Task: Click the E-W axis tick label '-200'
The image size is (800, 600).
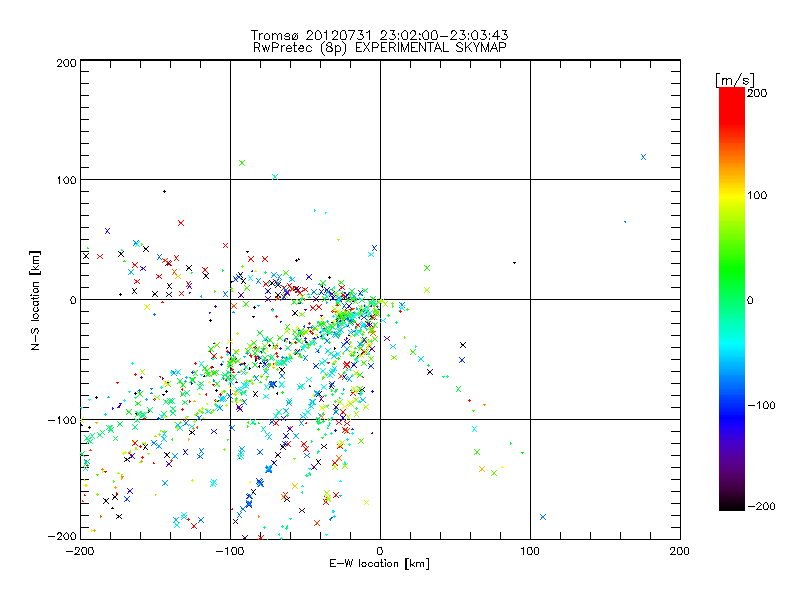Action: coord(80,551)
